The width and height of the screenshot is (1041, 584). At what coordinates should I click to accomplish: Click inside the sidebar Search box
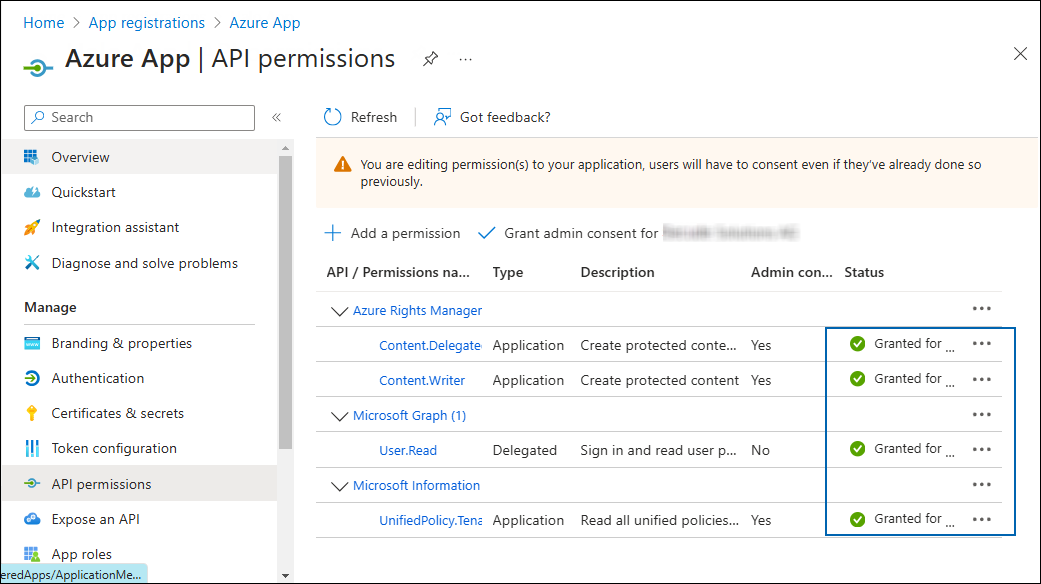pos(139,118)
